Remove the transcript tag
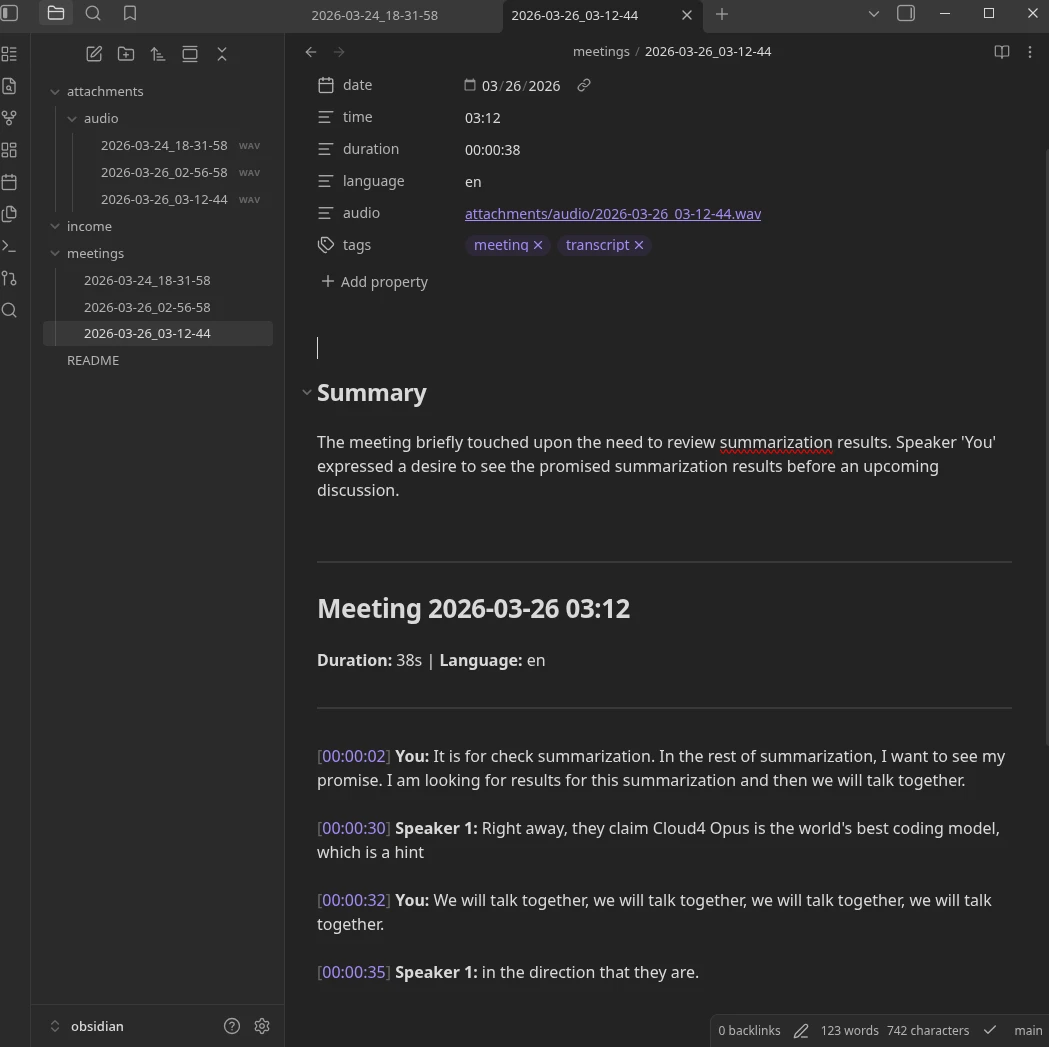The width and height of the screenshot is (1049, 1047). [x=639, y=245]
